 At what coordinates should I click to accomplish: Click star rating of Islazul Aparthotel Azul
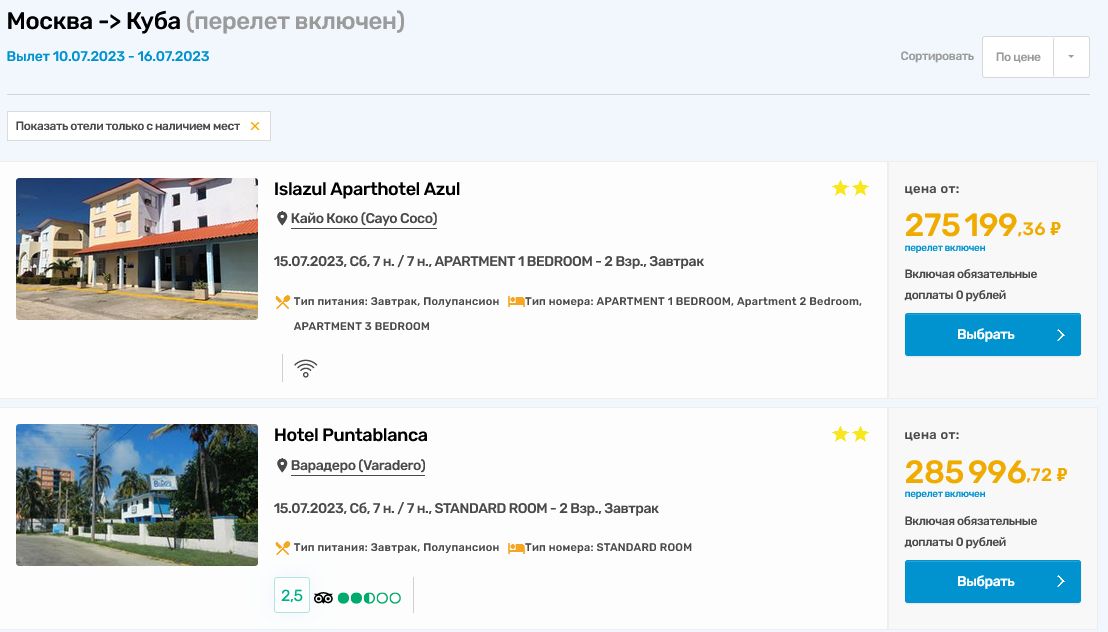click(x=850, y=188)
